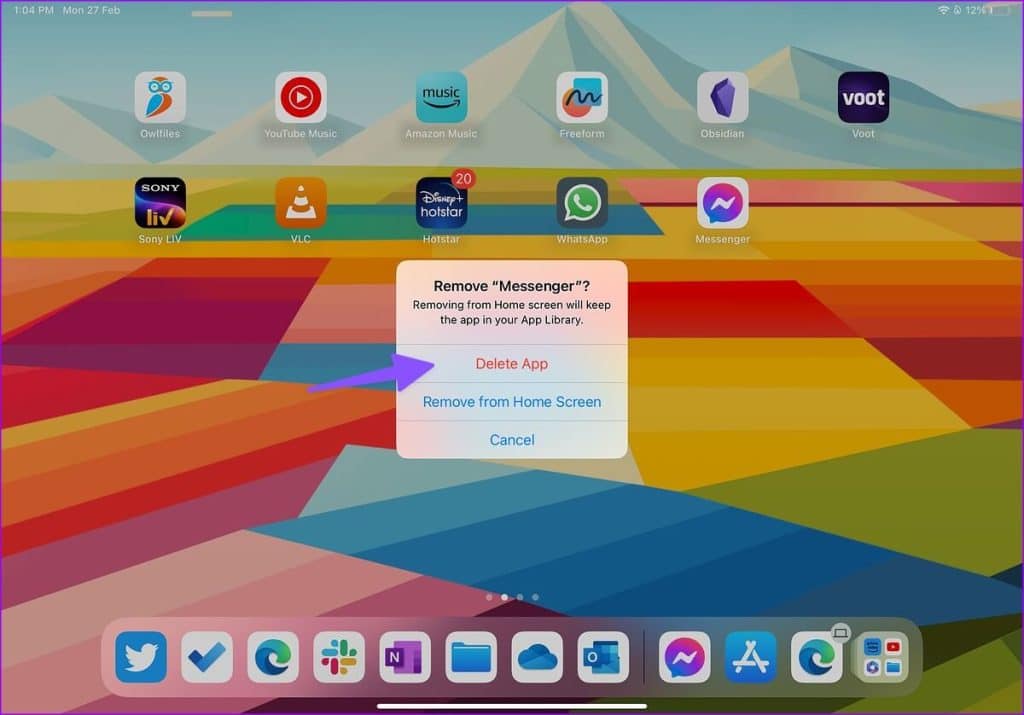Screen dimensions: 1024x715
Task: Open the Voot streaming app
Action: pyautogui.click(x=862, y=96)
